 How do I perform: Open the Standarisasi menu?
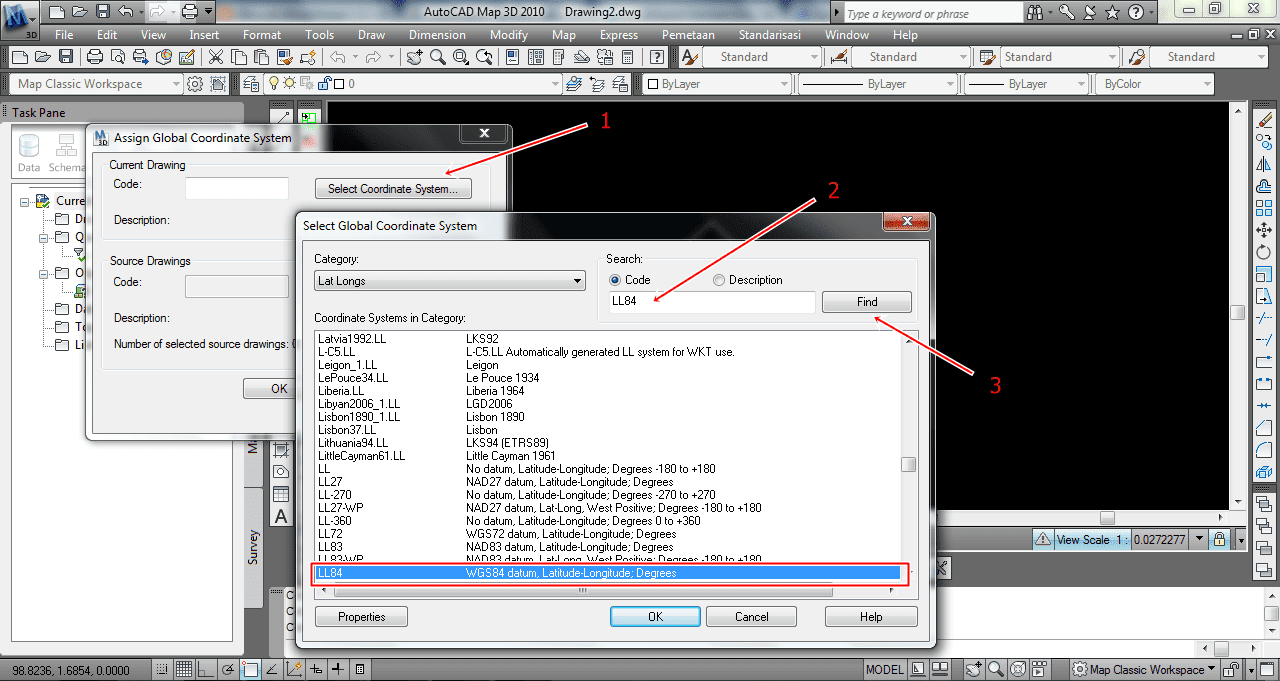(x=770, y=35)
